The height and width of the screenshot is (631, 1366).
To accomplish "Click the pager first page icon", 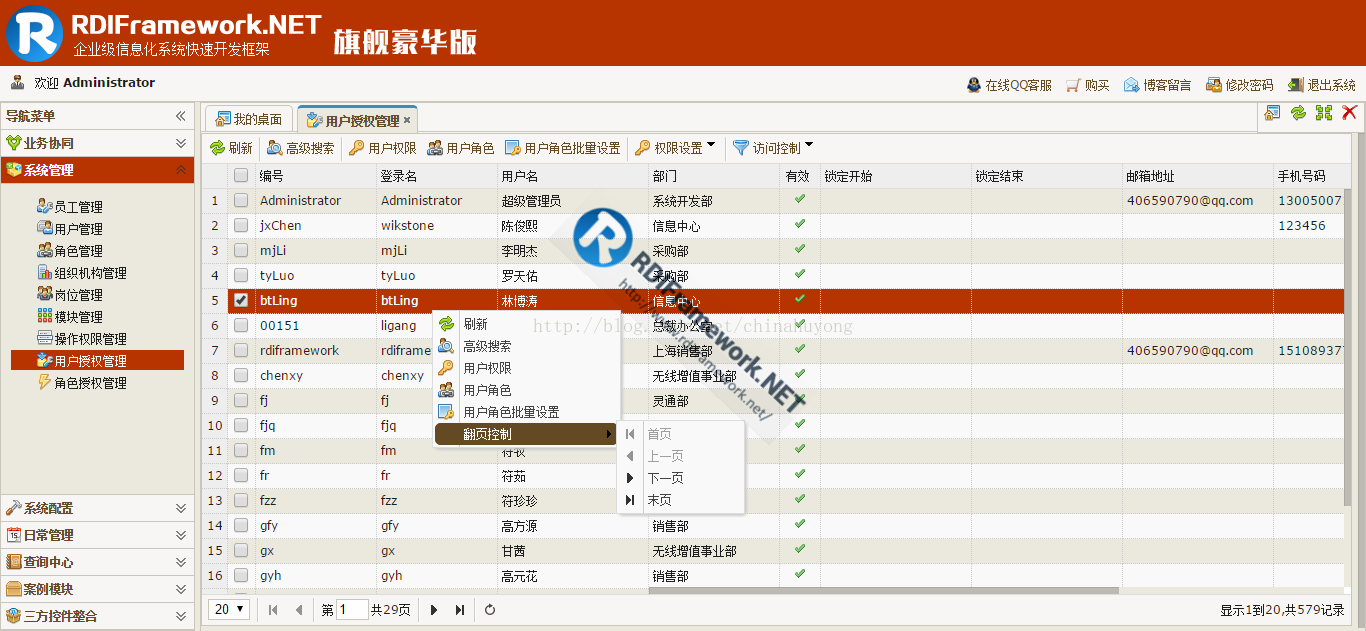I will point(273,610).
